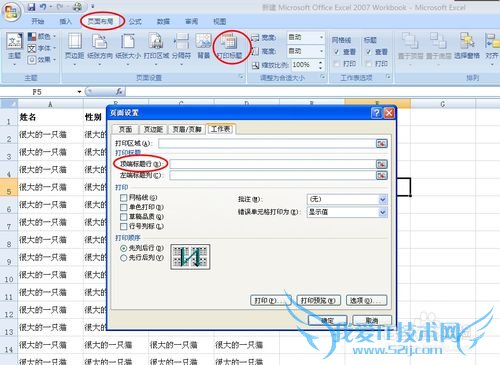Select the 先行后列 radio button

[124, 258]
